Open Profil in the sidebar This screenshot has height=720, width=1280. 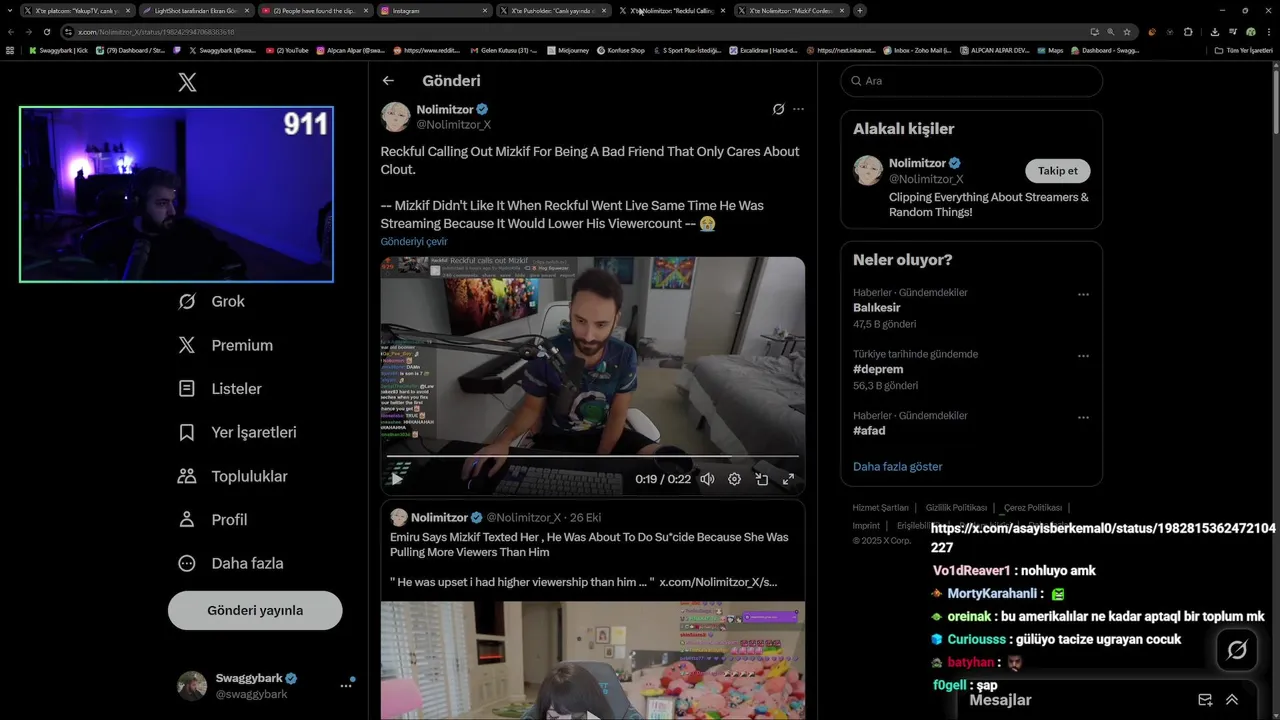pos(212,520)
